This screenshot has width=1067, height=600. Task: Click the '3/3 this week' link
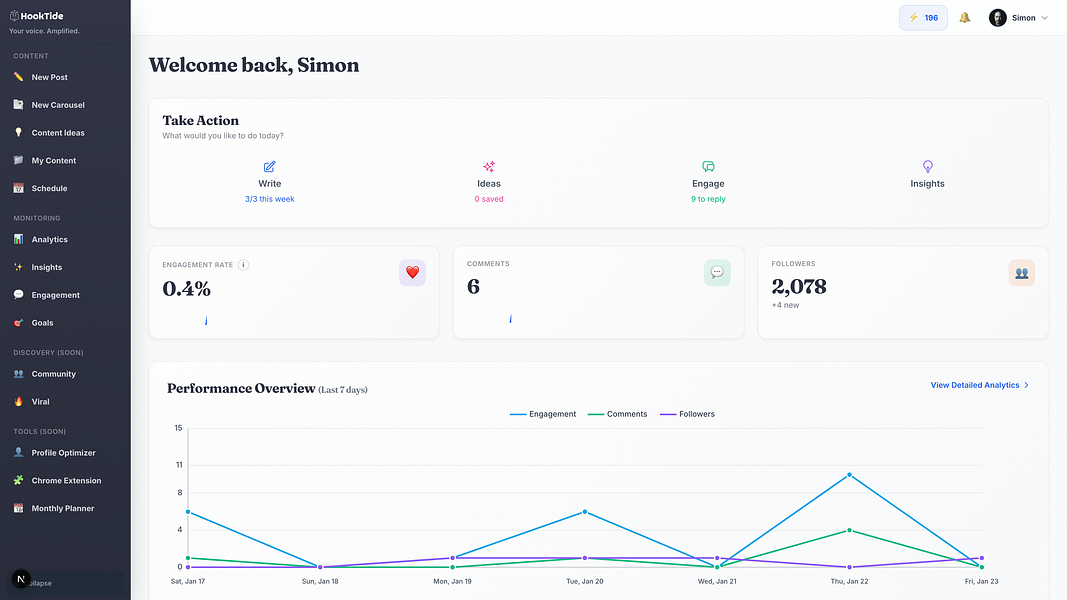click(269, 199)
